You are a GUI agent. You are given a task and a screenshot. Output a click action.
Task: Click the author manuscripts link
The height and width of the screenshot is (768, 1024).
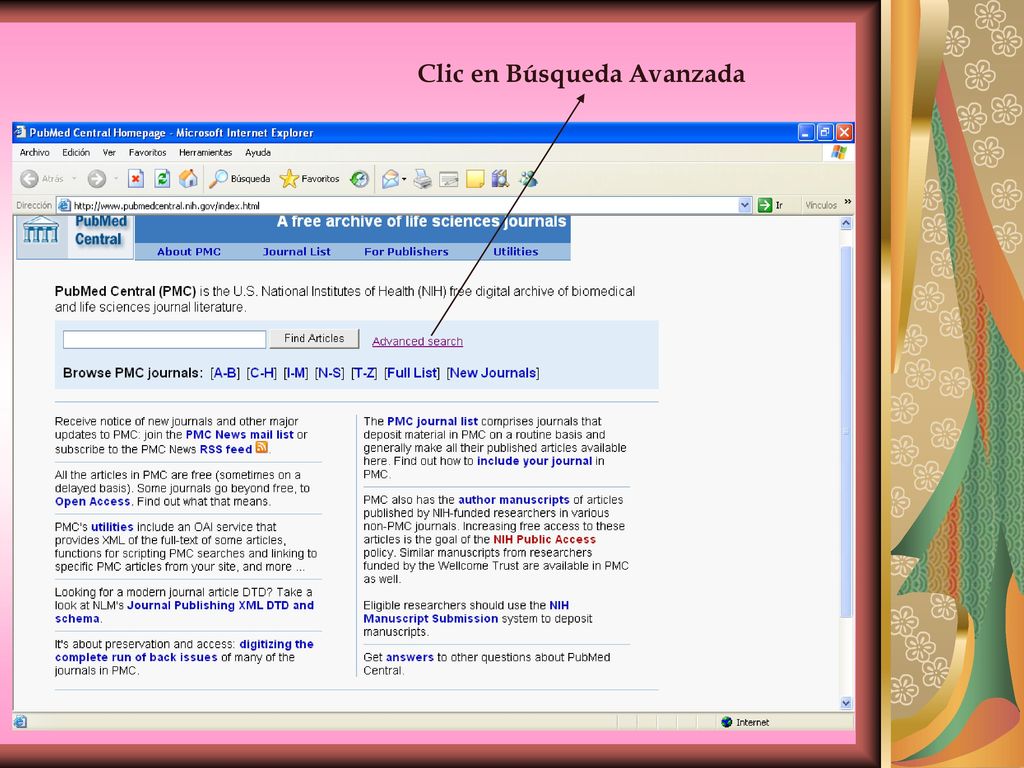tap(514, 500)
